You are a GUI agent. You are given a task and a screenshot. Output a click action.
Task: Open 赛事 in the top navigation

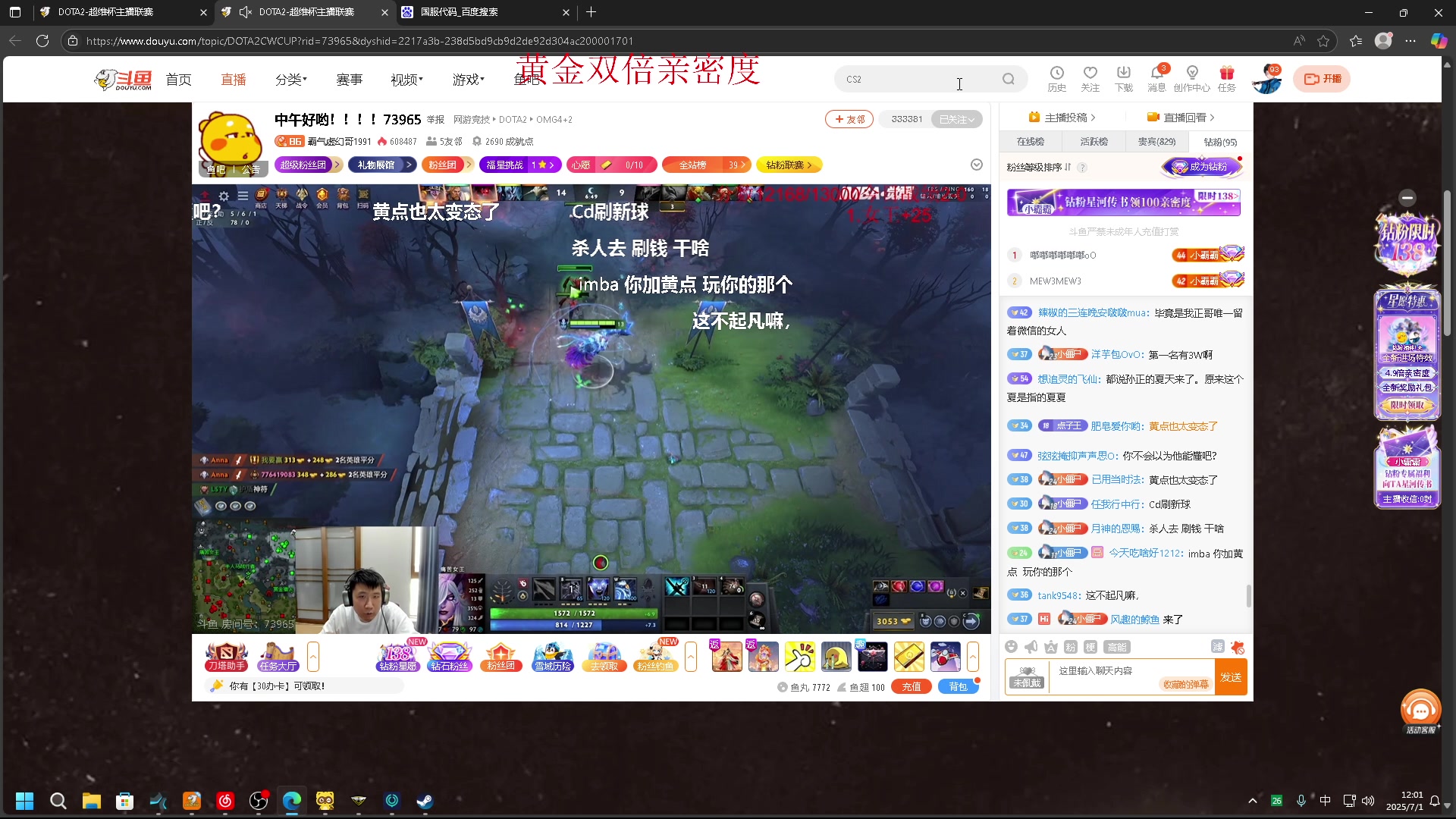pyautogui.click(x=349, y=79)
